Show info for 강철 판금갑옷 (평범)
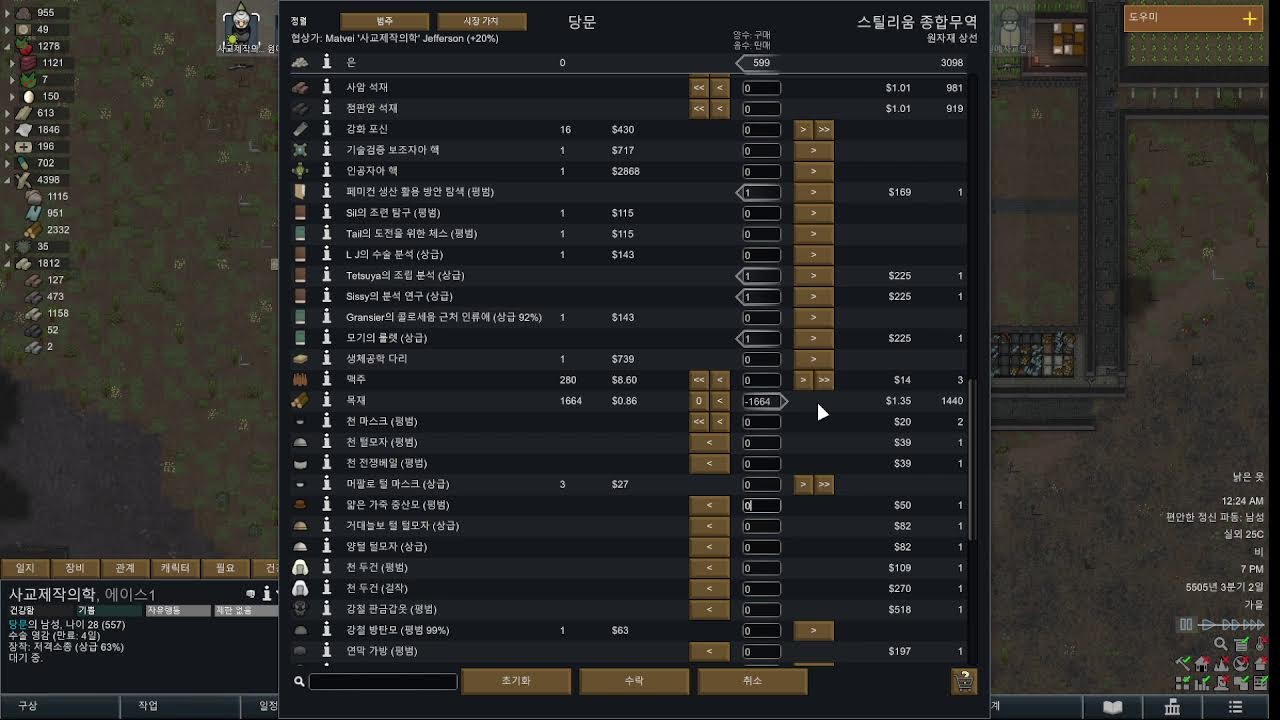This screenshot has height=720, width=1280. coord(326,609)
